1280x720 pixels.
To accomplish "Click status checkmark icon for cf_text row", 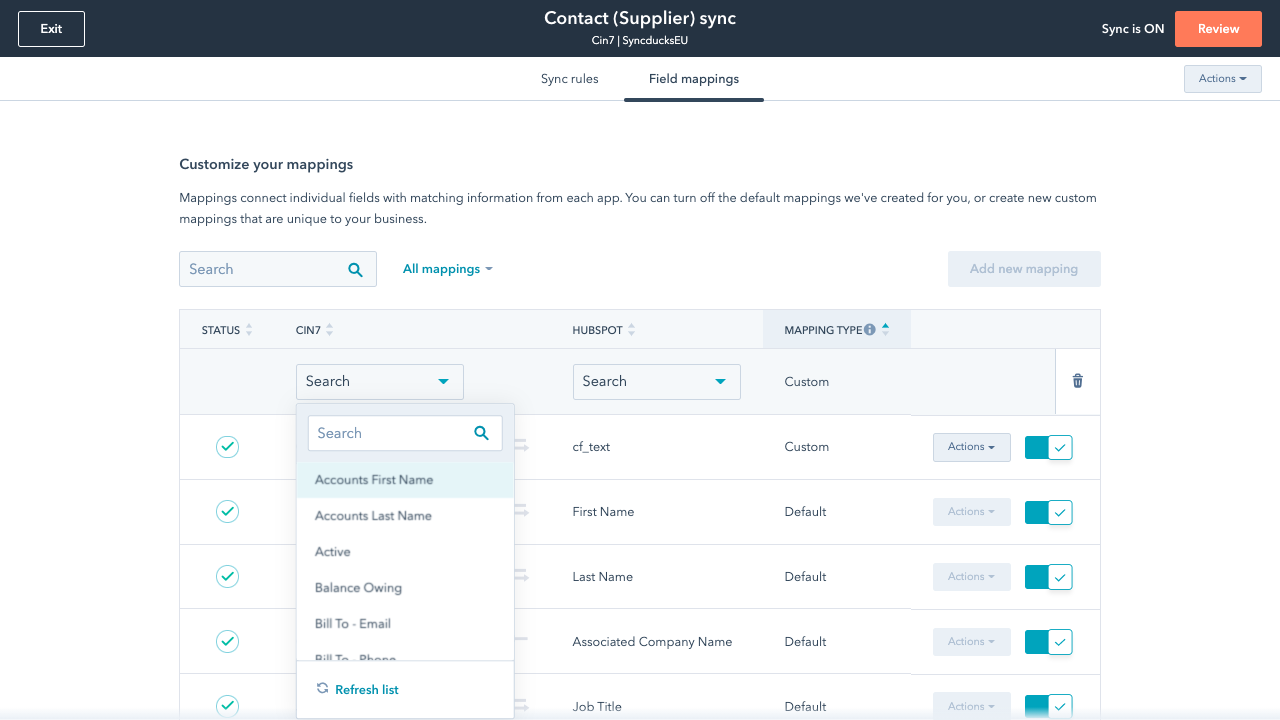I will (x=228, y=447).
